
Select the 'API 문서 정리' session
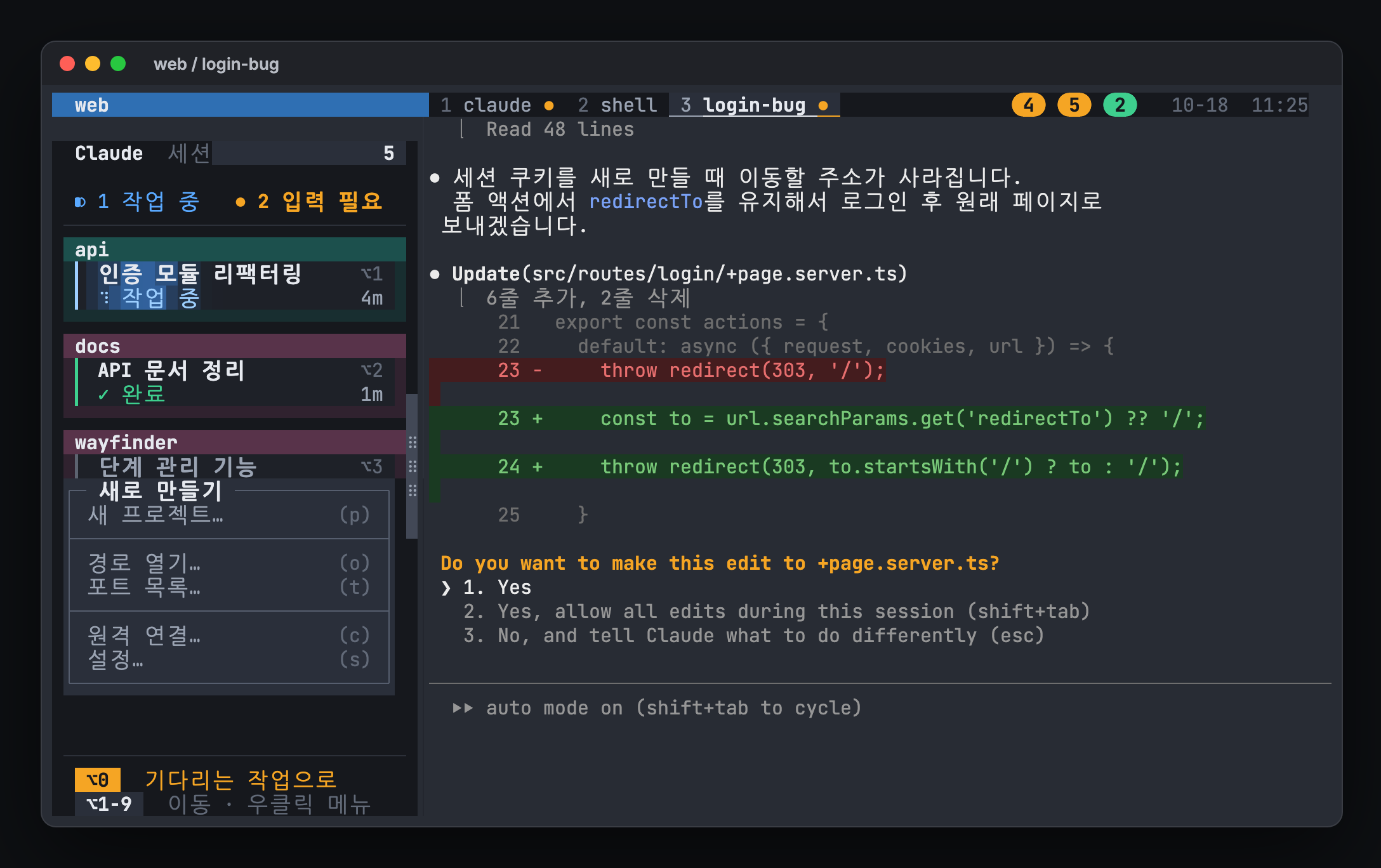coord(234,382)
